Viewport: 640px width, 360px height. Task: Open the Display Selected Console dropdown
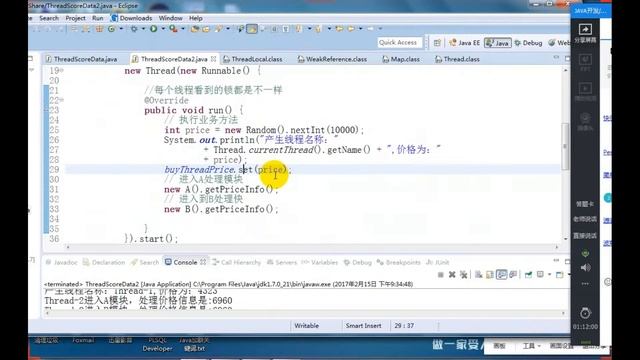(549, 275)
